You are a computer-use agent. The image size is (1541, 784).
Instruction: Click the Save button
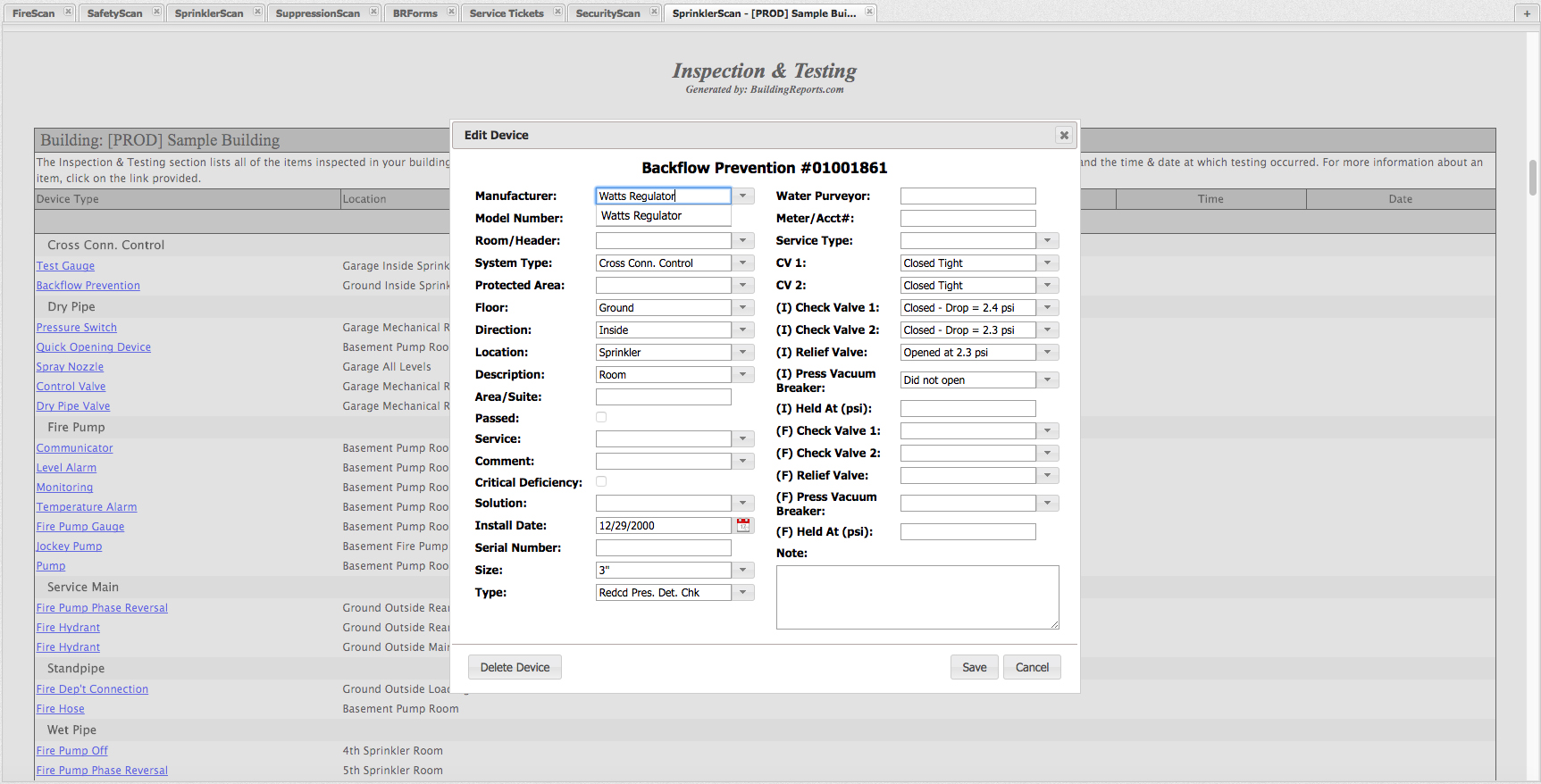pyautogui.click(x=974, y=667)
